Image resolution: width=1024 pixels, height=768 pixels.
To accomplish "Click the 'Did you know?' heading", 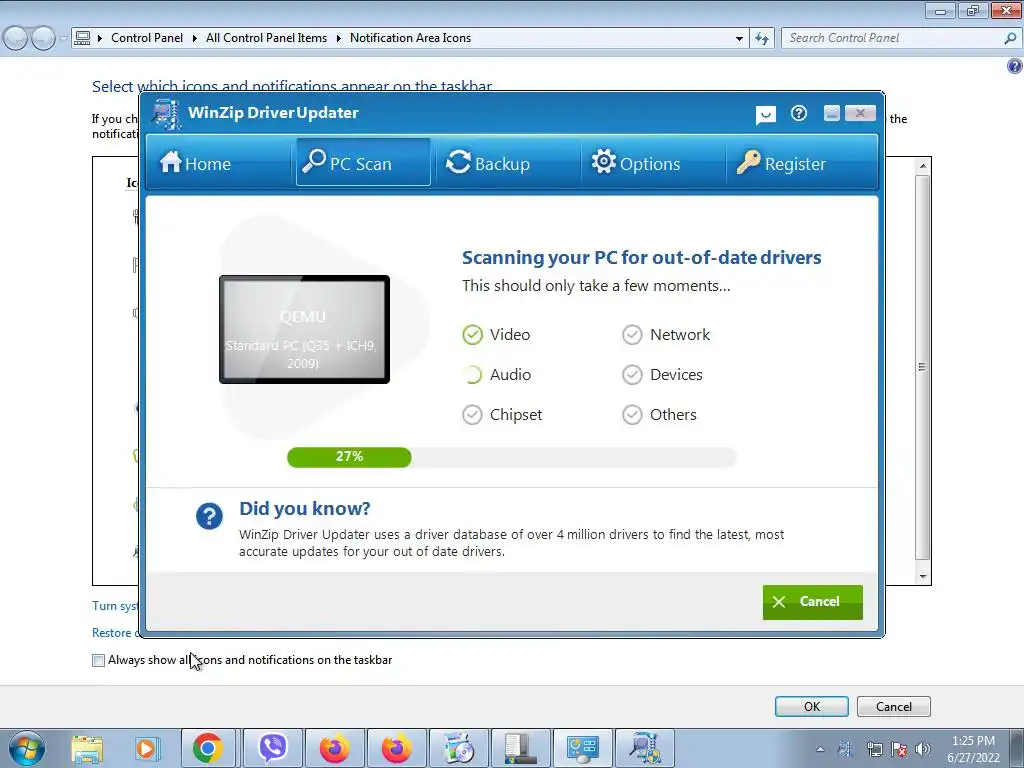I will 304,509.
